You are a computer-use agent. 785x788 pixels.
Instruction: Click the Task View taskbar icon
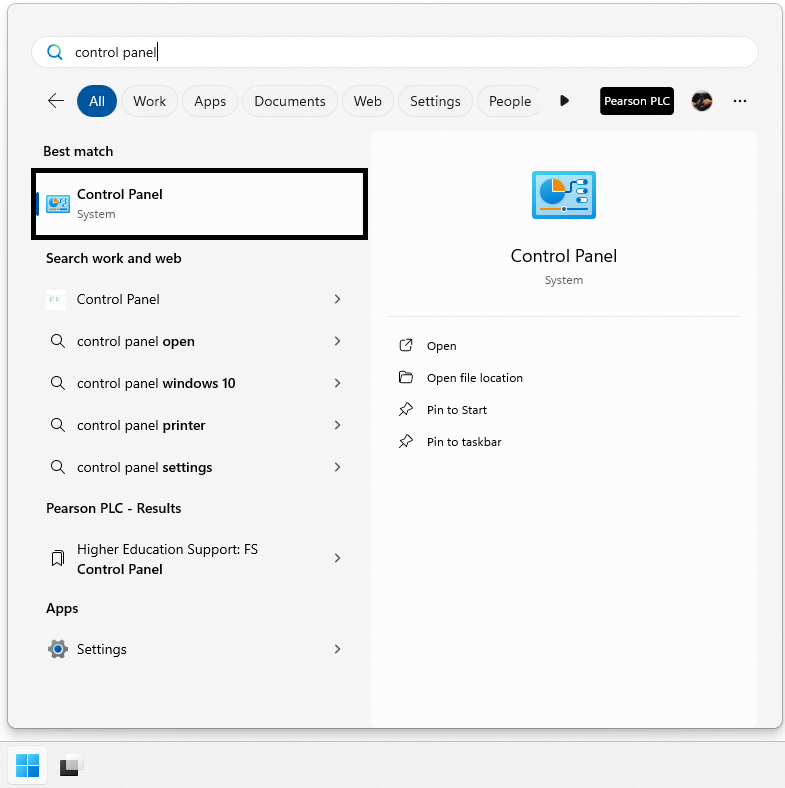pos(70,766)
